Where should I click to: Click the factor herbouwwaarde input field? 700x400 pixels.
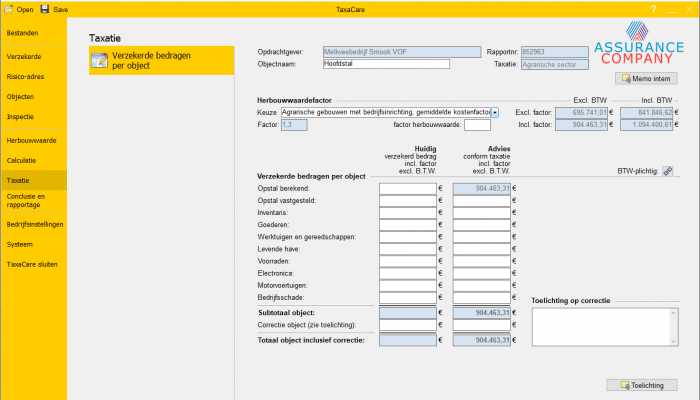pos(477,125)
